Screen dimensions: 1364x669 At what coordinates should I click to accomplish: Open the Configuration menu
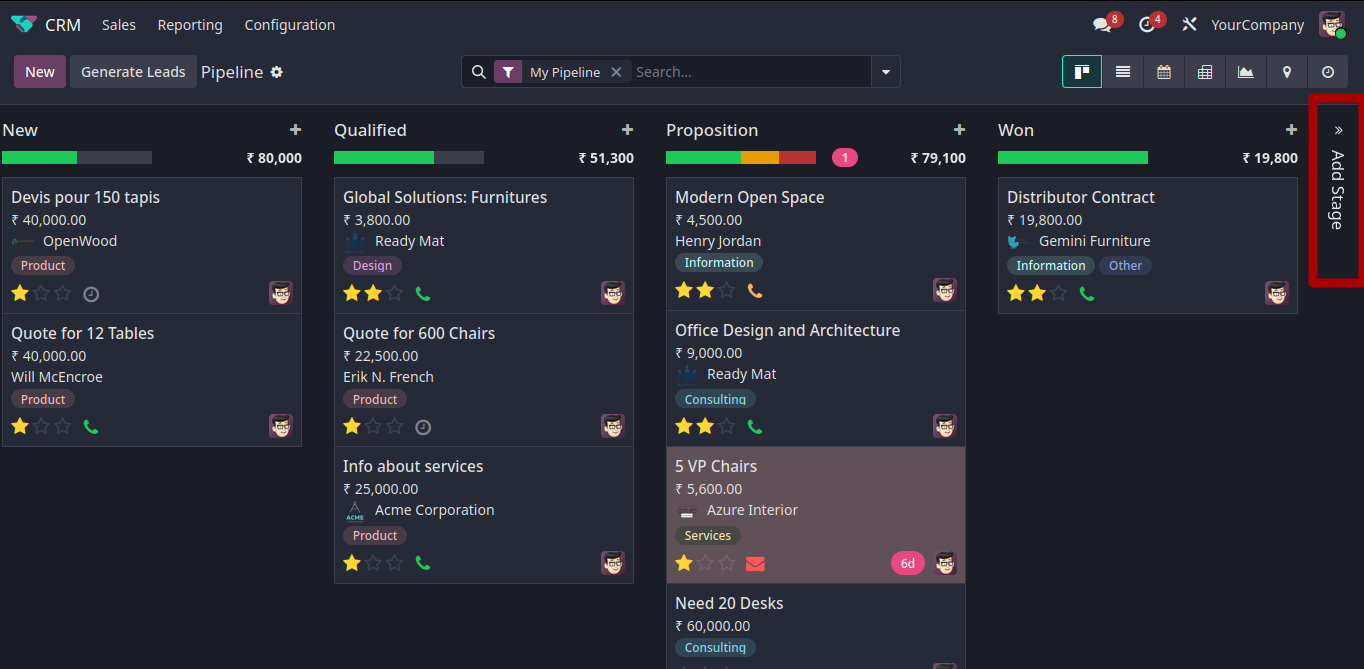(x=290, y=25)
